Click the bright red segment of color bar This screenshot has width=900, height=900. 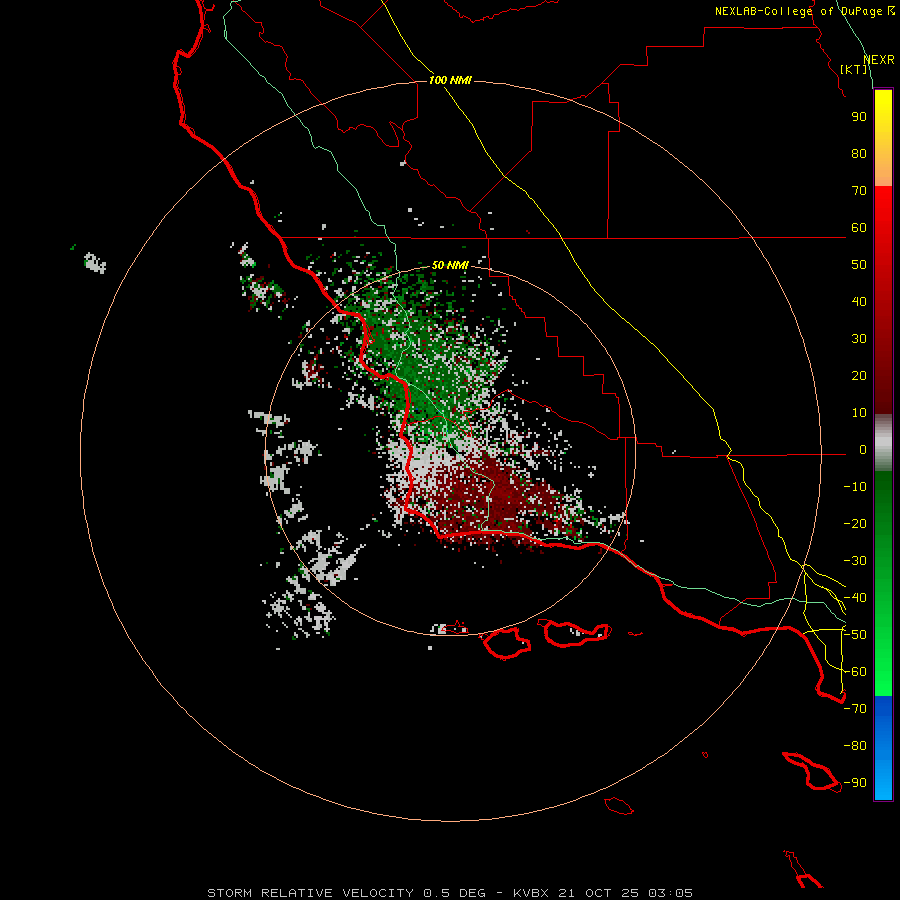(883, 300)
